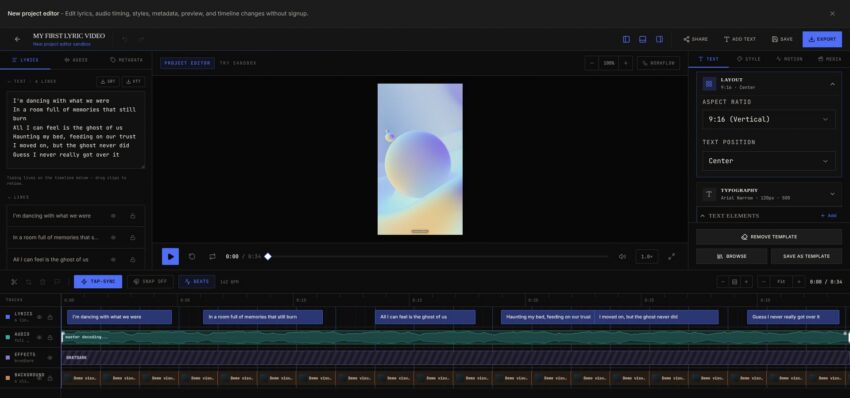This screenshot has width=850, height=398.
Task: Browse templates
Action: coord(732,256)
